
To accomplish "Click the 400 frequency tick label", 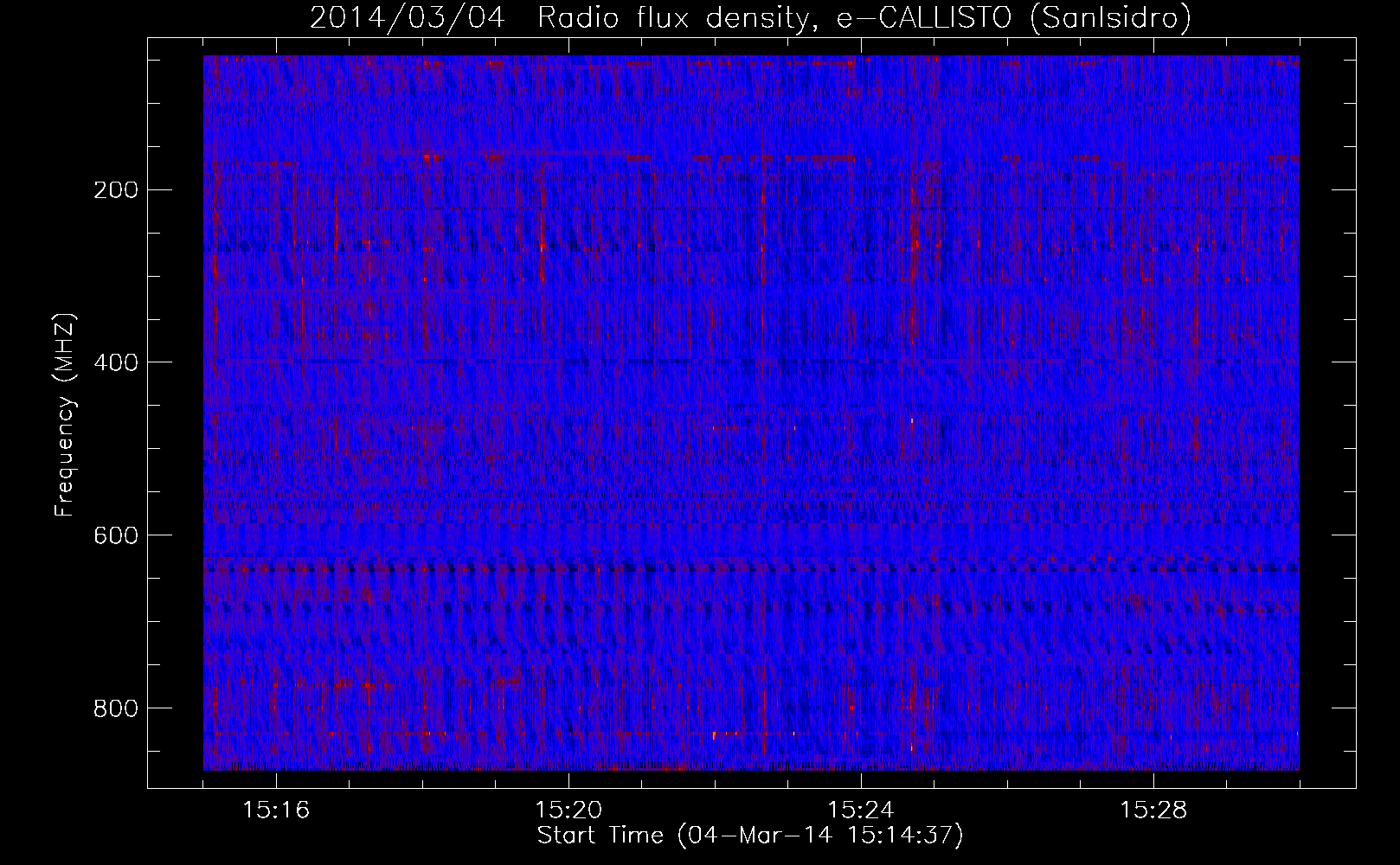I will [x=115, y=362].
